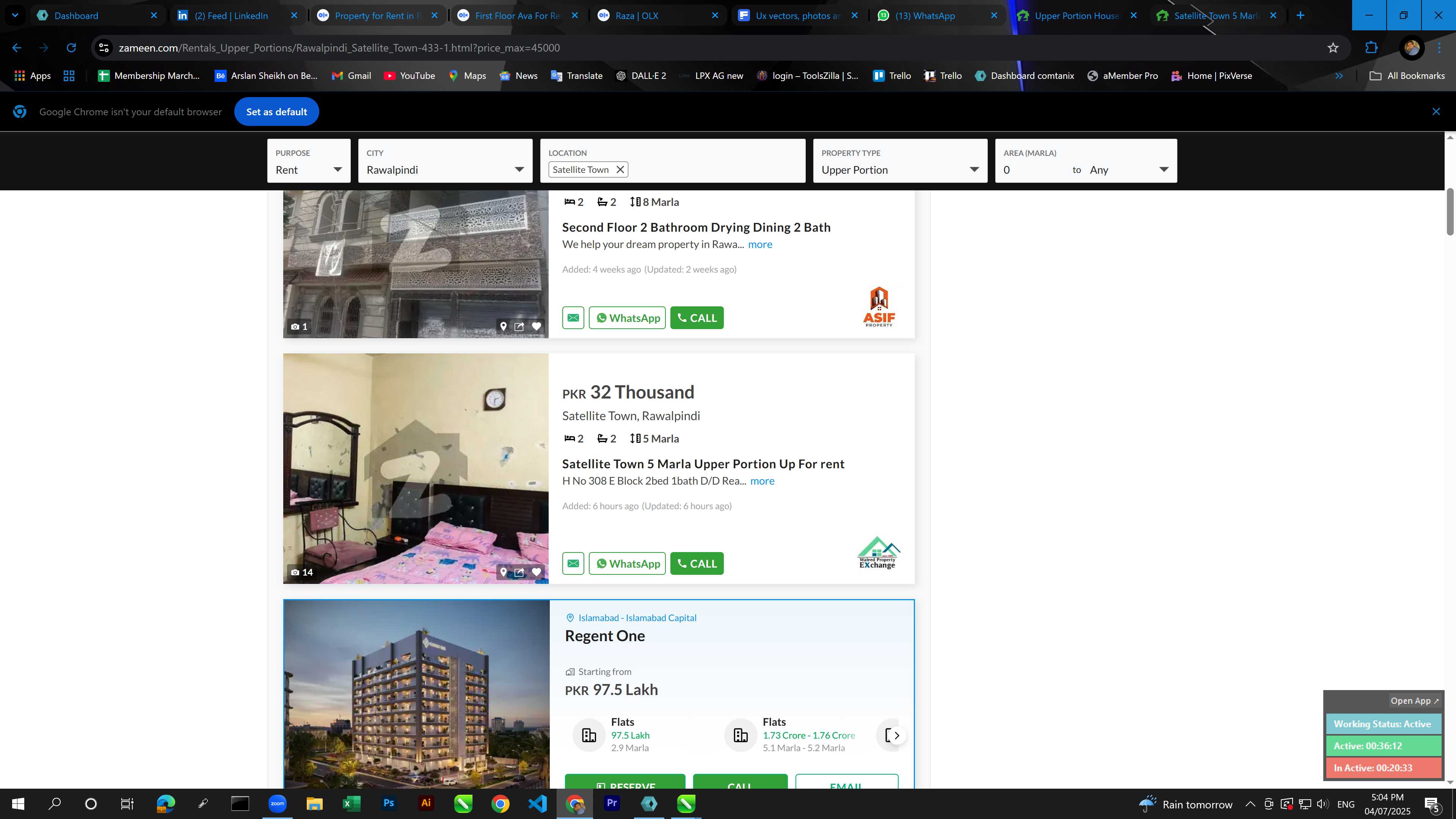
Task: Open the City Rawalpindi dropdown
Action: pyautogui.click(x=446, y=161)
